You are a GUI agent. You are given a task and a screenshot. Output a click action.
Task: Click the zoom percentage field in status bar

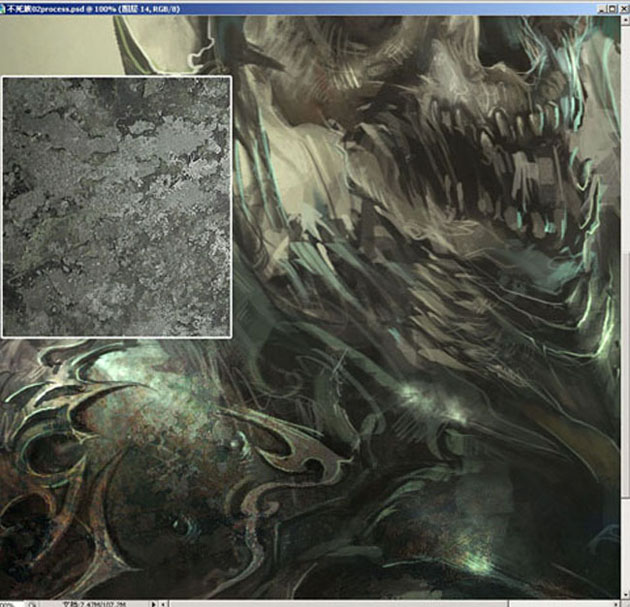click(9, 603)
